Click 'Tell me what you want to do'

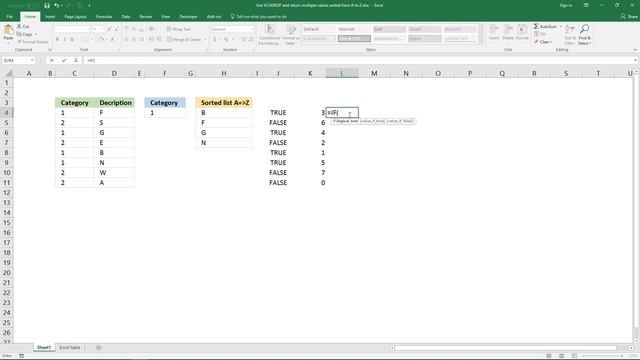(259, 17)
